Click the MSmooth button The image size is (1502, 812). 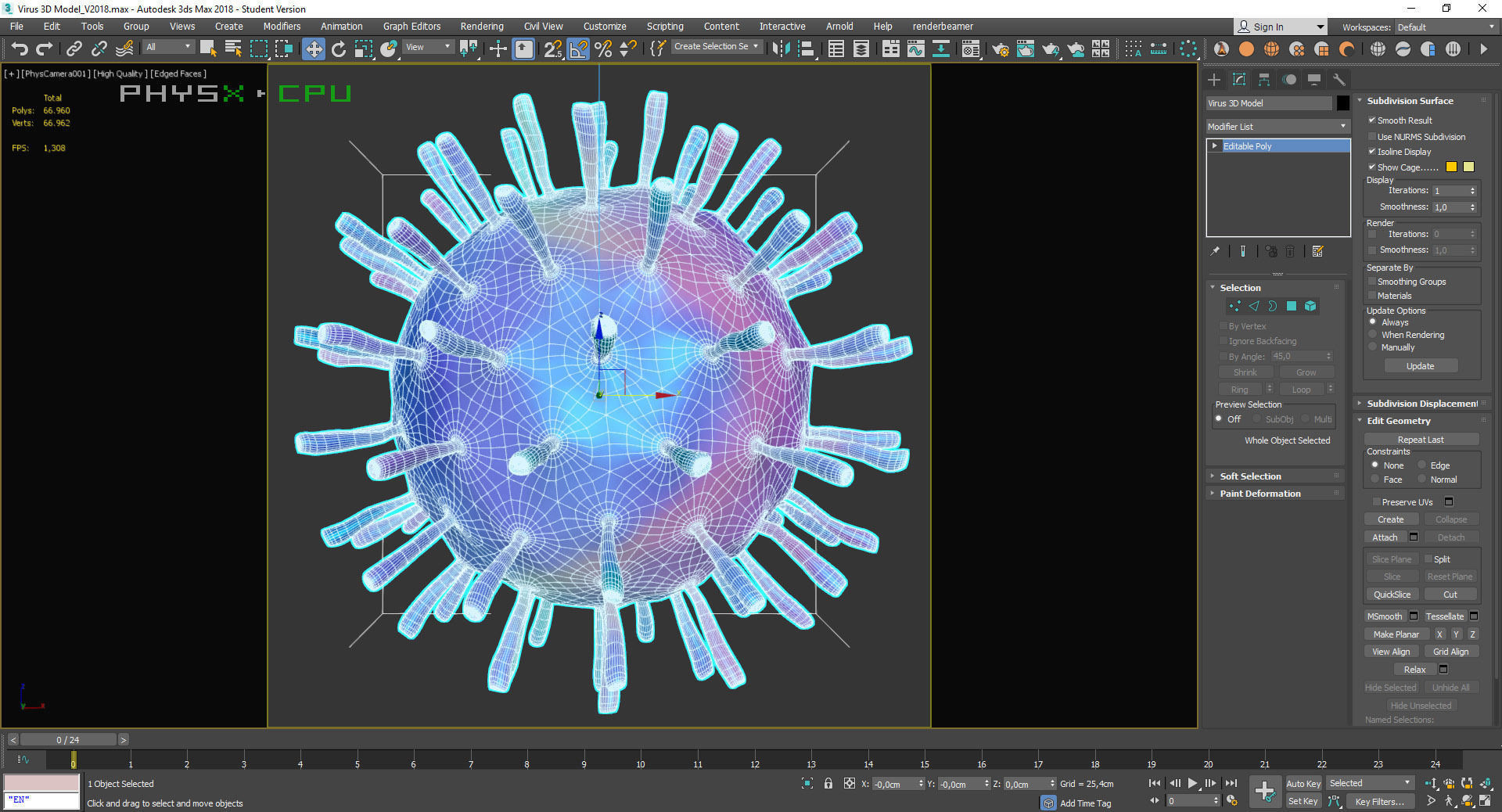1385,616
